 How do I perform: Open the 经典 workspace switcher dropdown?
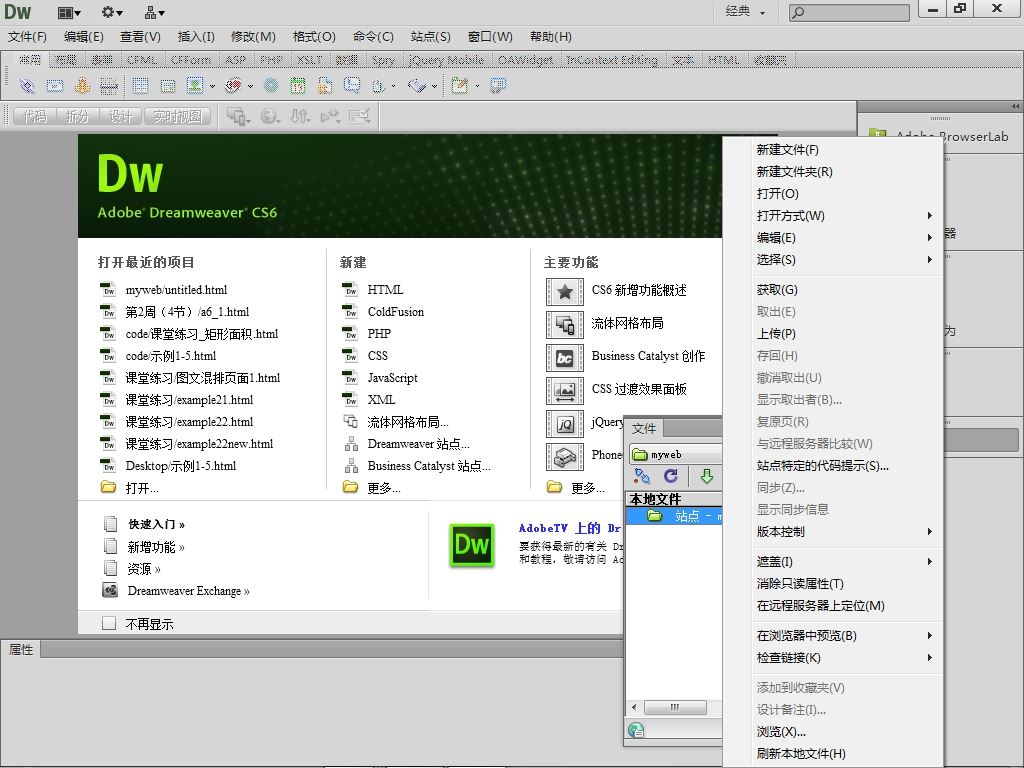(745, 12)
